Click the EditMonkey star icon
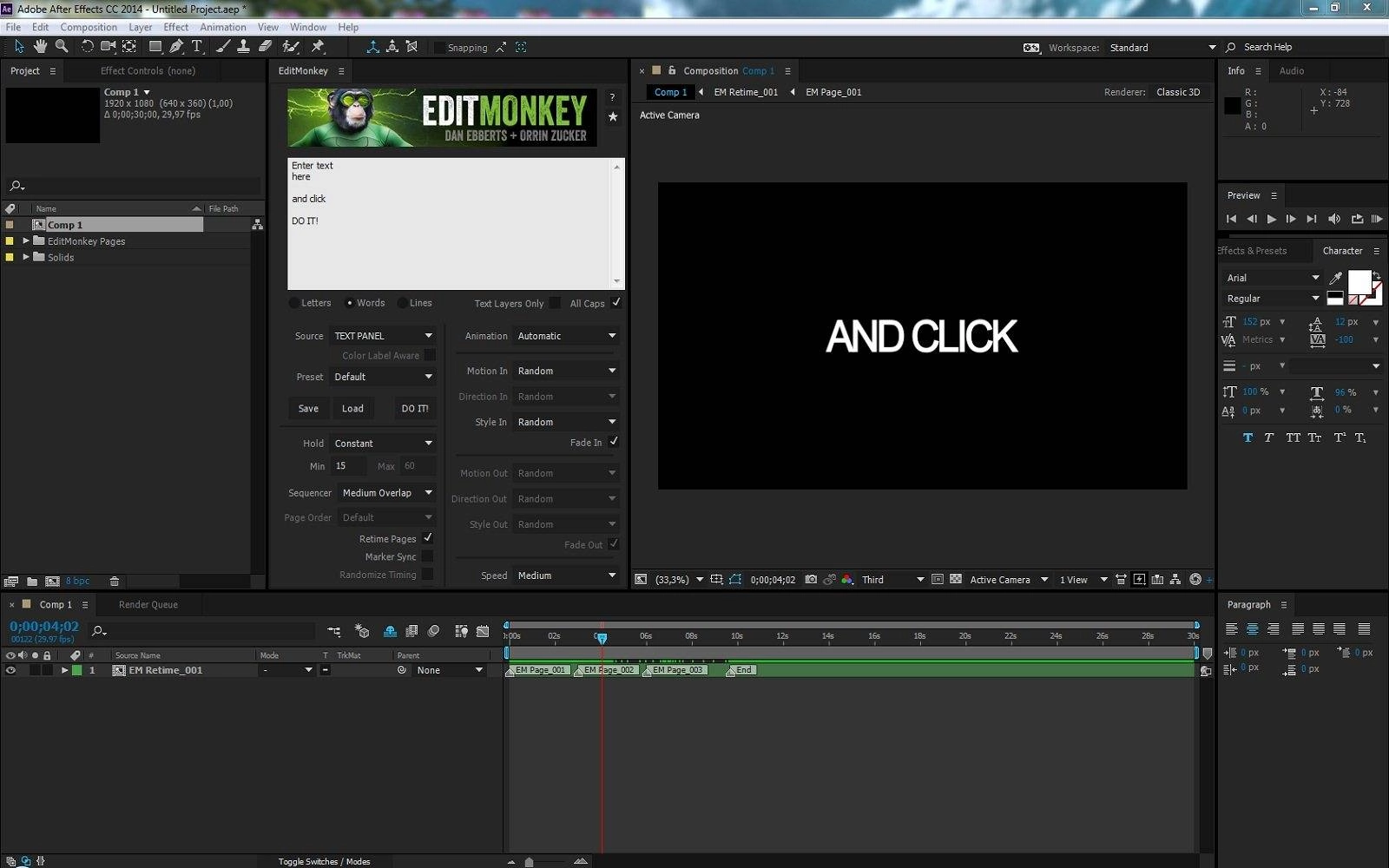The image size is (1389, 868). (612, 116)
